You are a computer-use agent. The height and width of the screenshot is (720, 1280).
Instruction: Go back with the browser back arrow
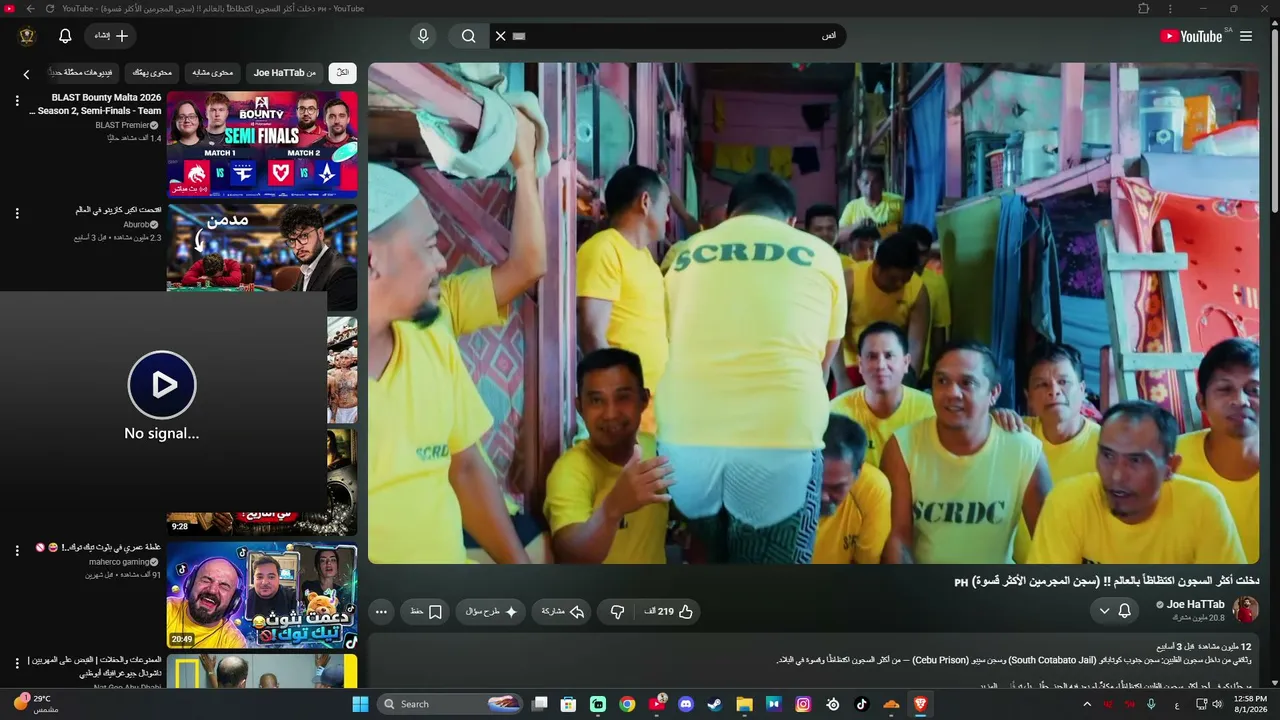coord(30,8)
